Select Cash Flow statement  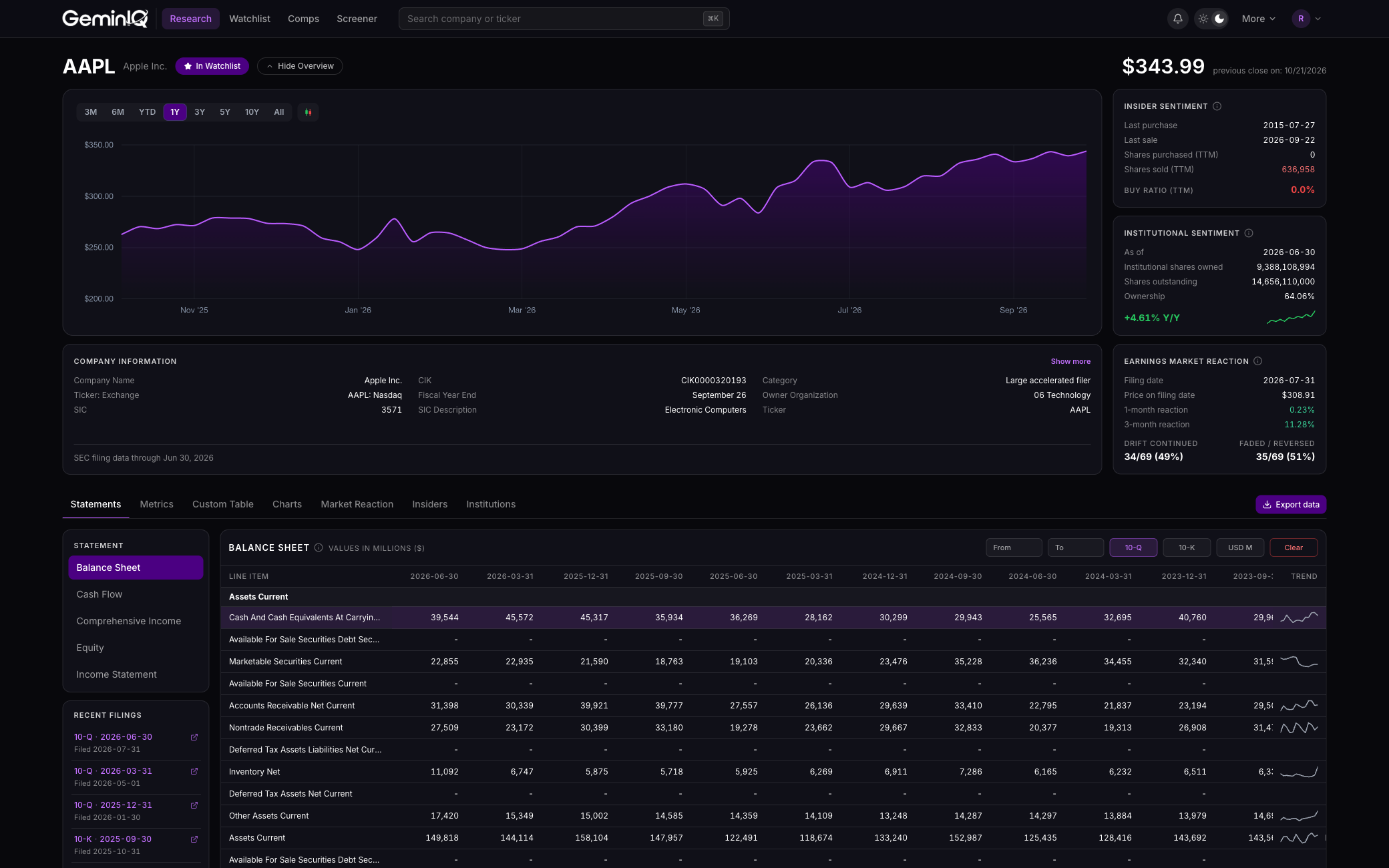(x=136, y=594)
